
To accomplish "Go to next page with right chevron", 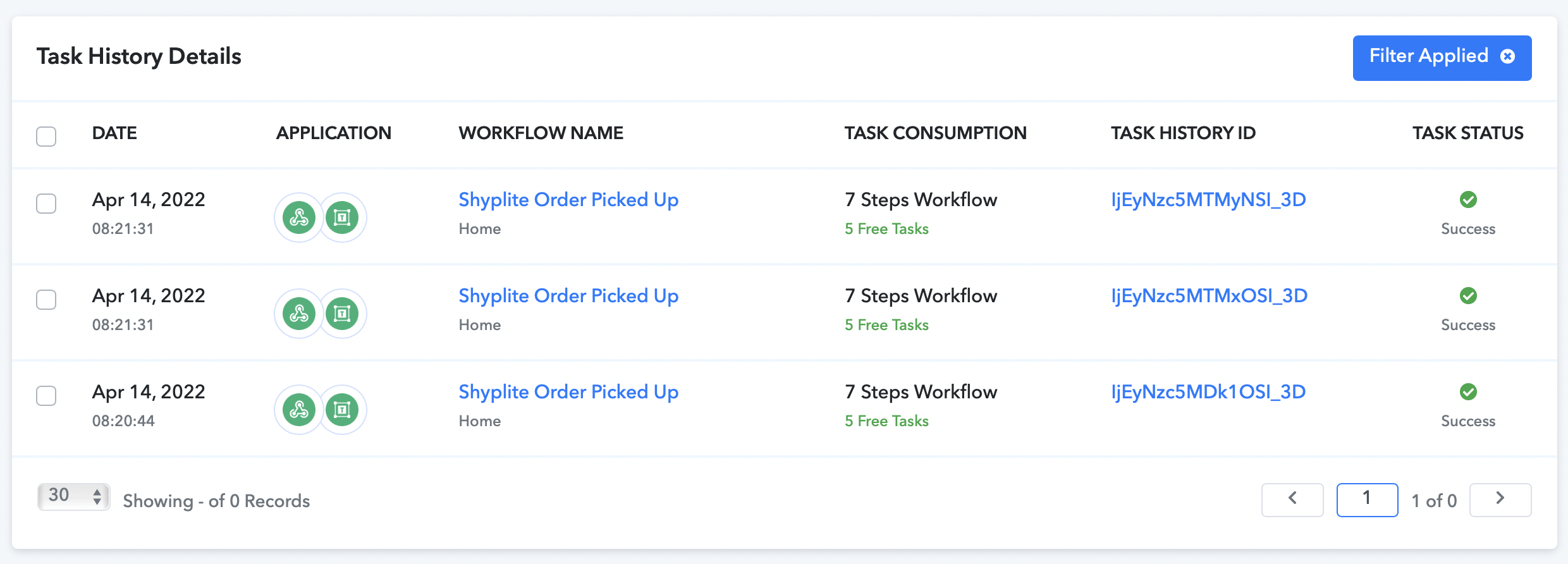I will point(1500,500).
